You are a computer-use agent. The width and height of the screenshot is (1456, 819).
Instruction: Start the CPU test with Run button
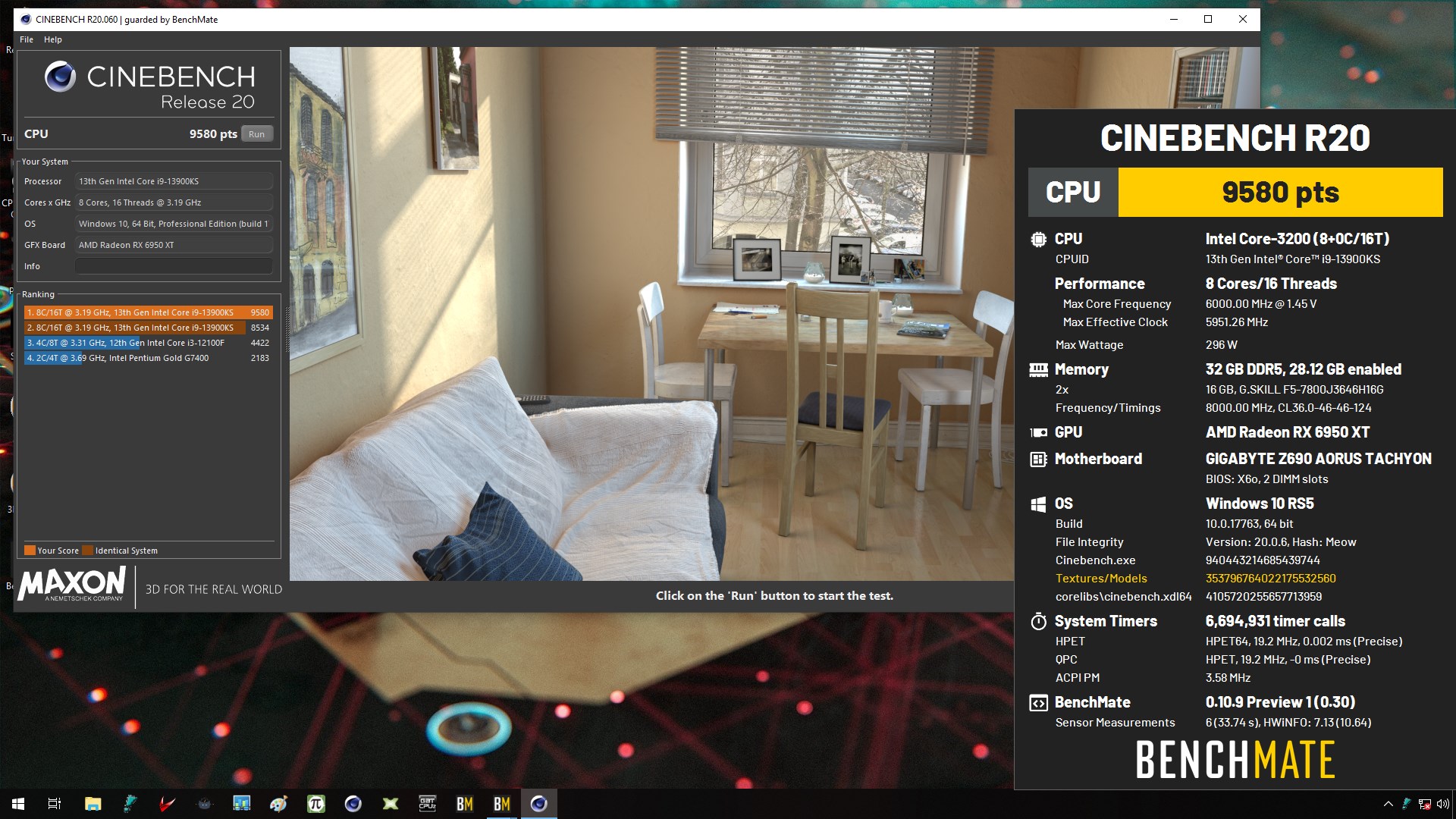(257, 134)
